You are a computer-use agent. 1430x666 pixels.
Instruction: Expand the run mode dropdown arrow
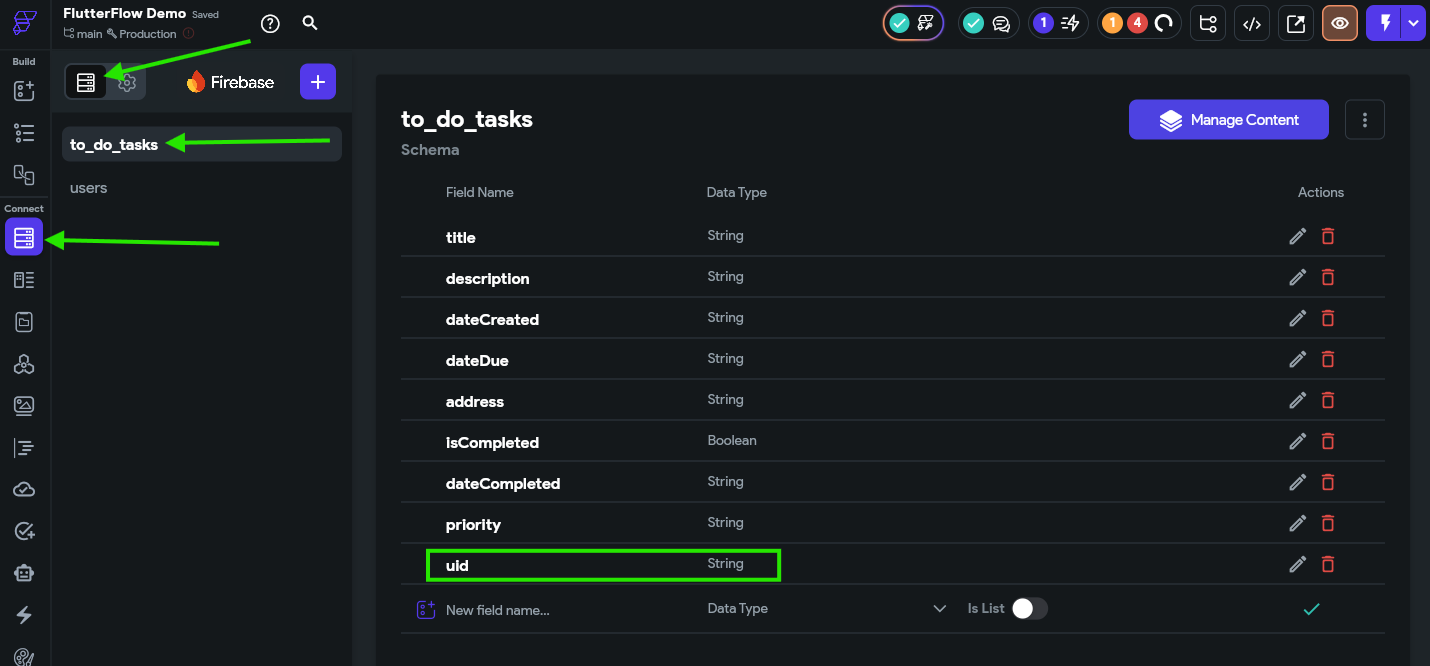1413,24
